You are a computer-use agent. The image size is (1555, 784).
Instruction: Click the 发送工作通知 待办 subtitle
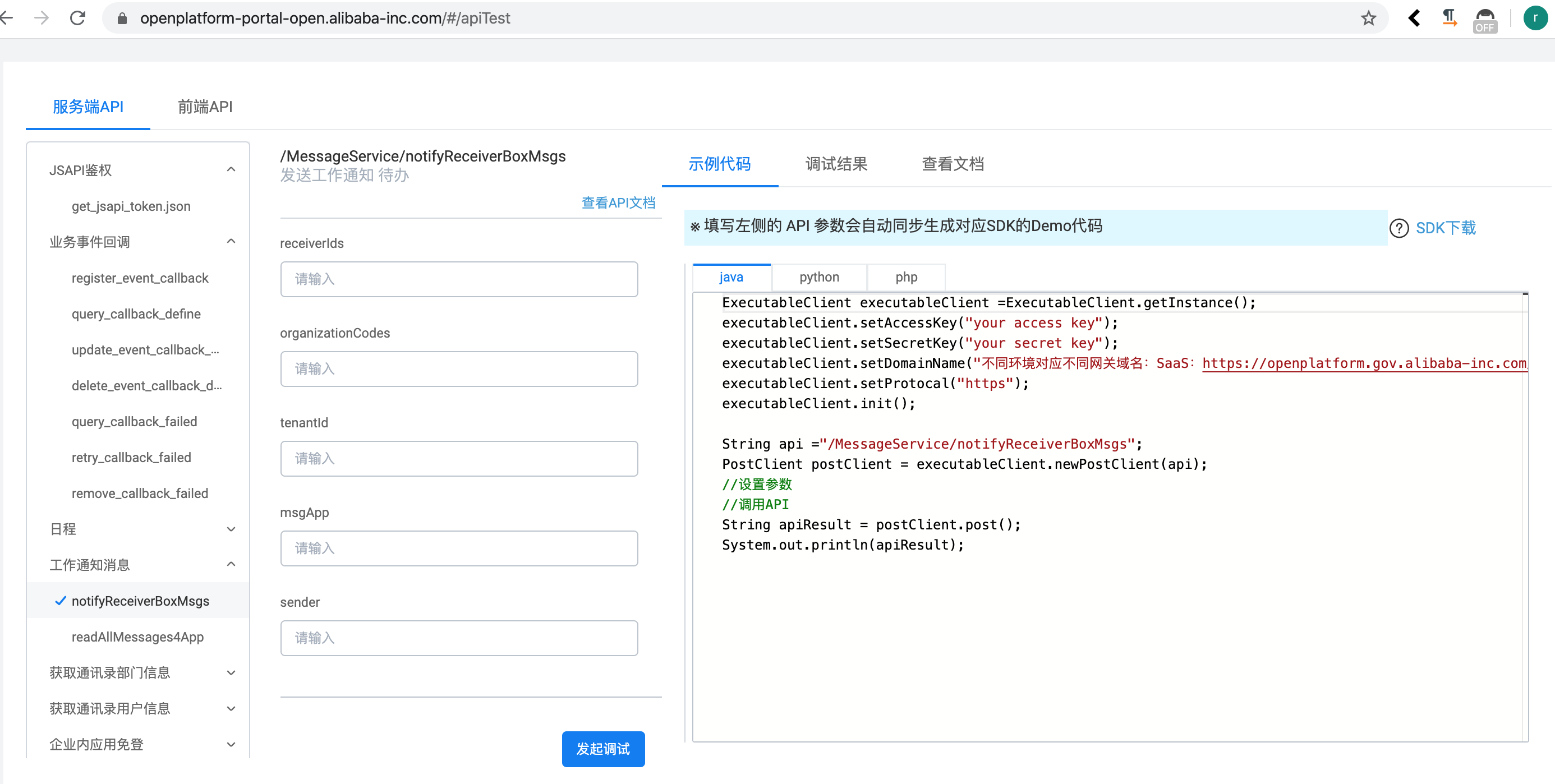point(344,176)
